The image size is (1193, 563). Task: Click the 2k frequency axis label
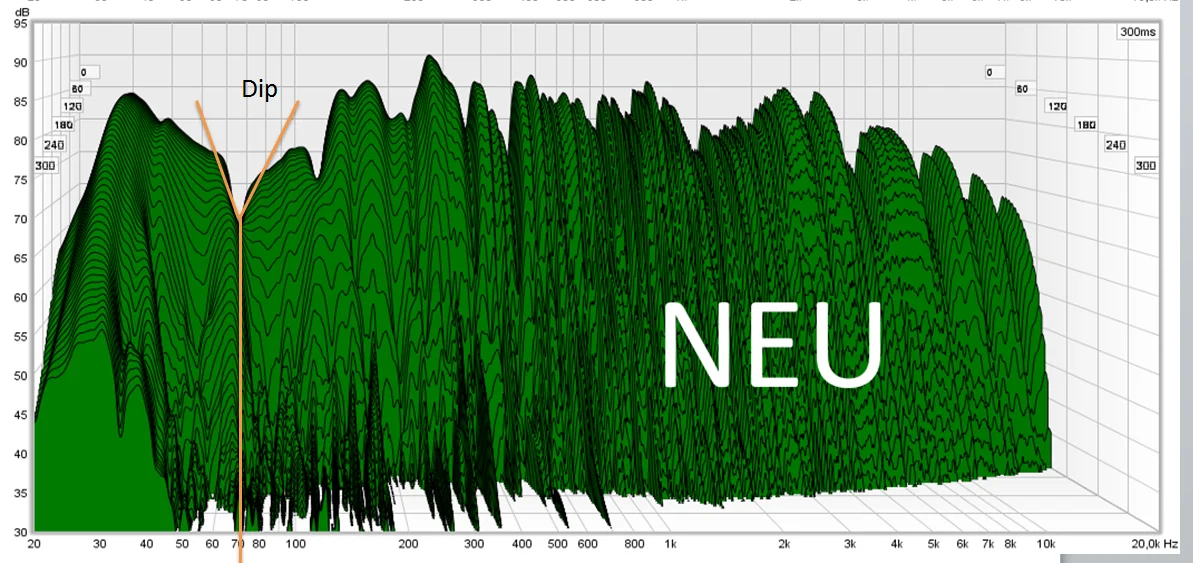(x=784, y=544)
